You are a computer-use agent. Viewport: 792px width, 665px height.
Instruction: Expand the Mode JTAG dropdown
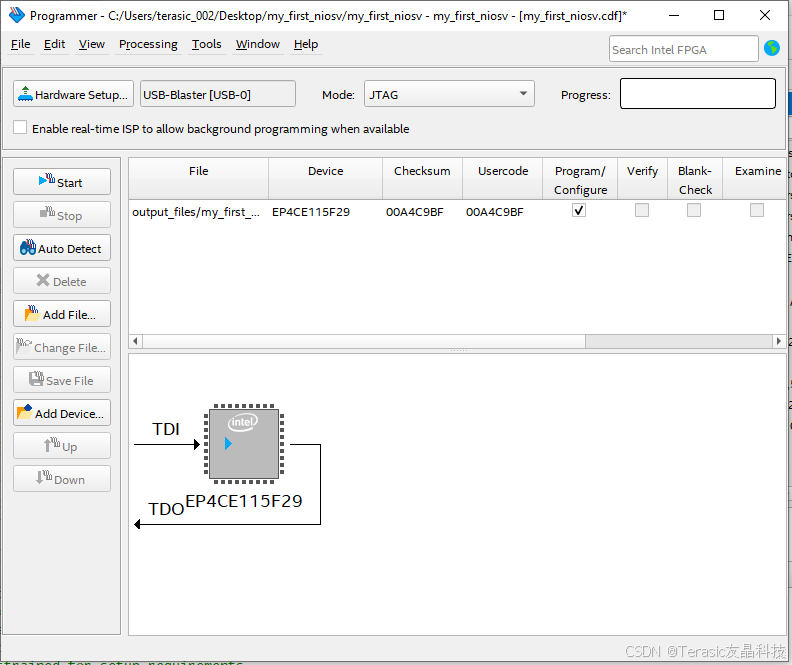pyautogui.click(x=449, y=94)
